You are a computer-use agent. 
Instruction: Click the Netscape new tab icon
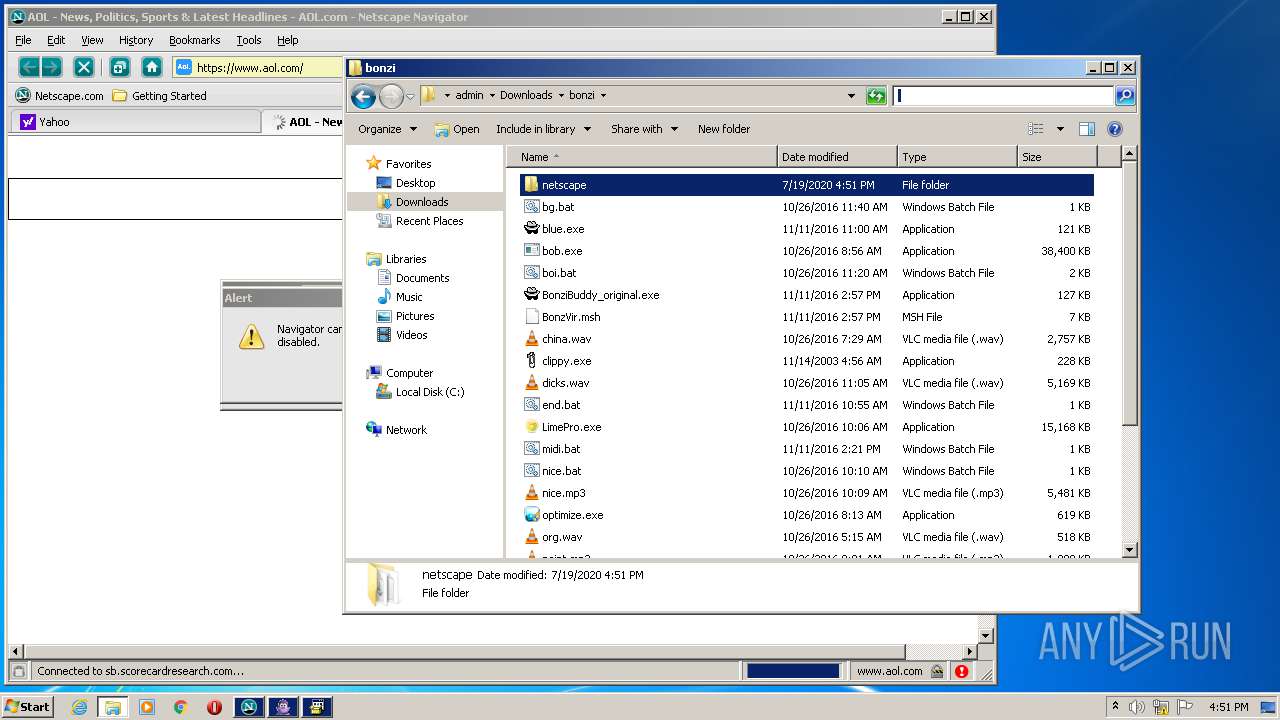coord(119,67)
